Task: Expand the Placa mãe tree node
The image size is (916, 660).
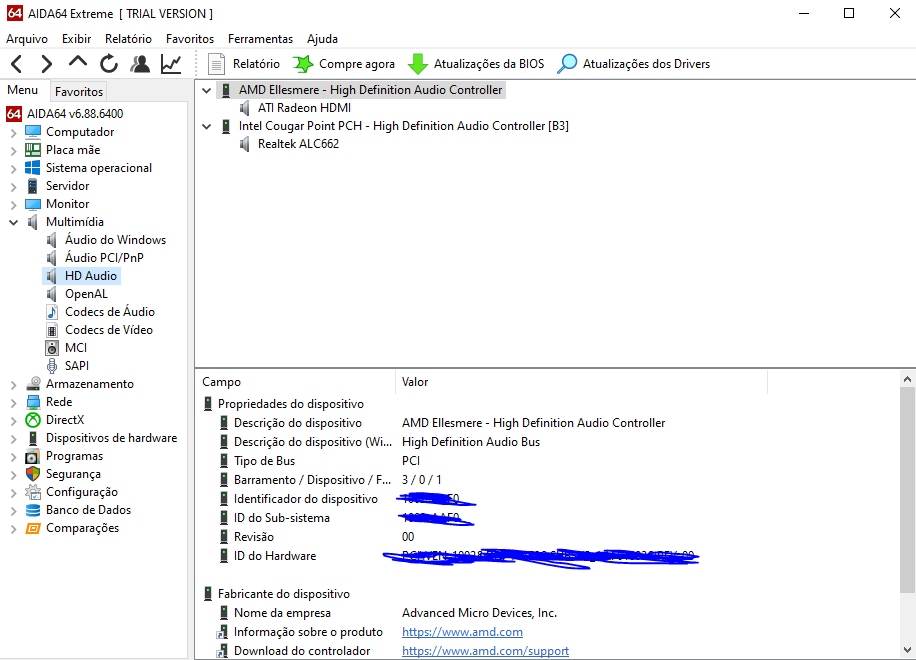Action: (13, 151)
